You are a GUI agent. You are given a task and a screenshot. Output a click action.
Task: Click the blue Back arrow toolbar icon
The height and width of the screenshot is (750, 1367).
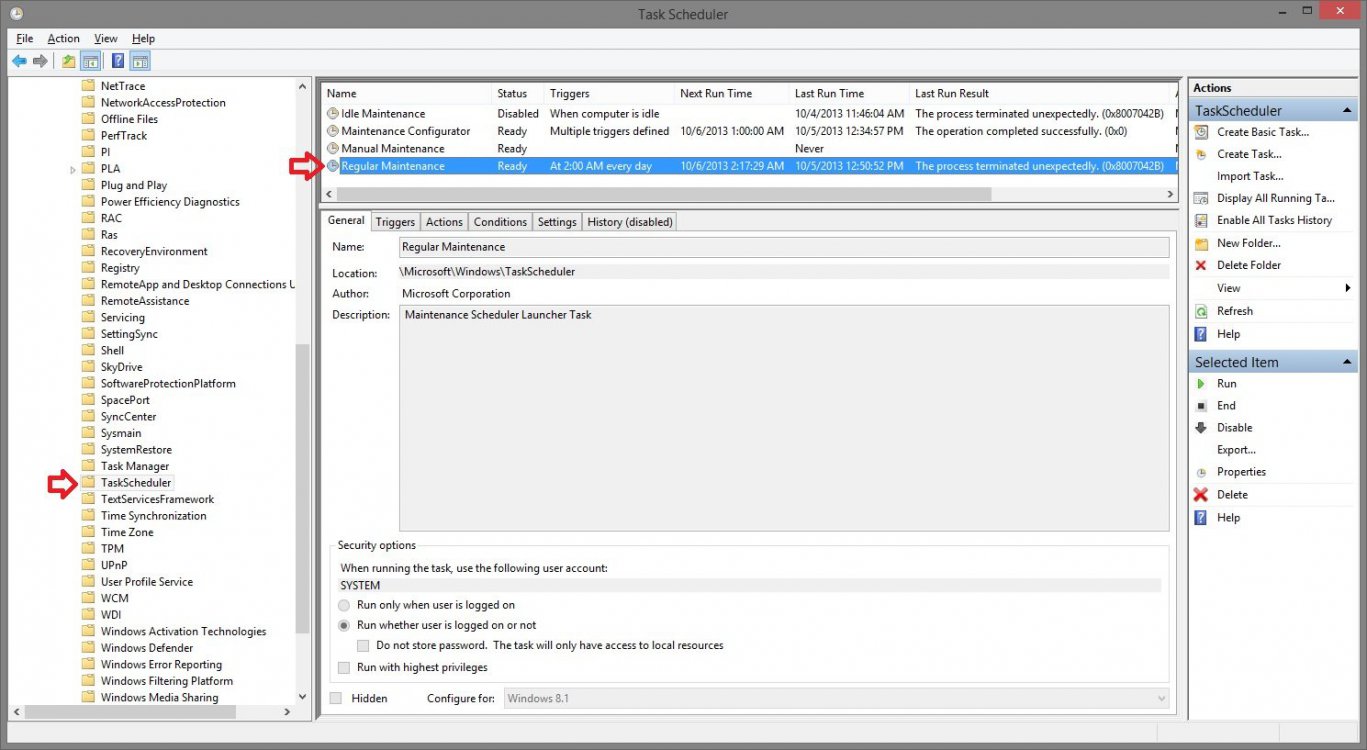19,61
